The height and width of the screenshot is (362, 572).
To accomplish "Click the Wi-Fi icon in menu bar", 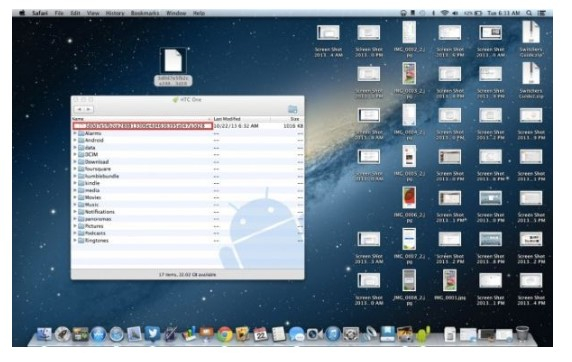I will [444, 13].
